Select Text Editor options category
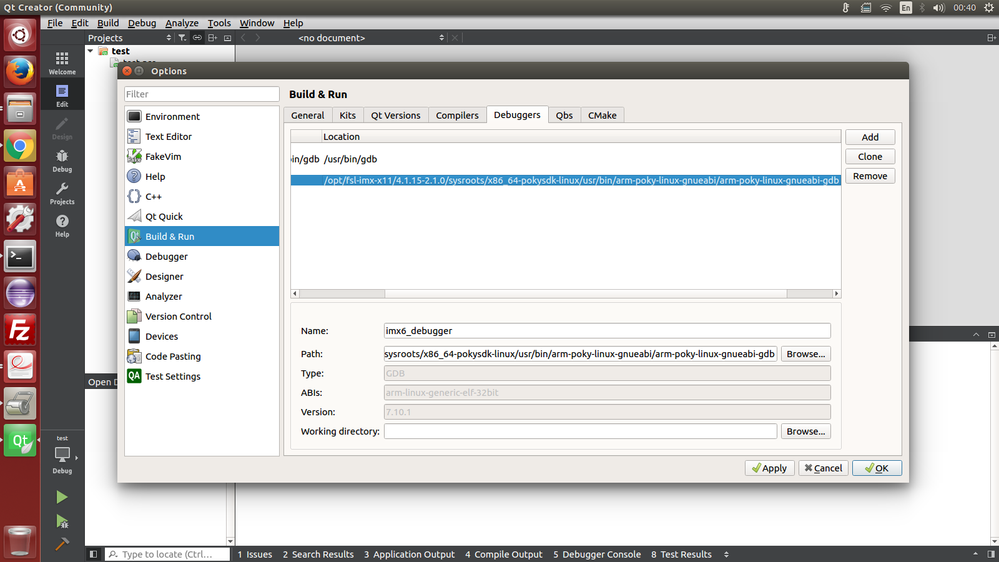999x562 pixels. (202, 136)
